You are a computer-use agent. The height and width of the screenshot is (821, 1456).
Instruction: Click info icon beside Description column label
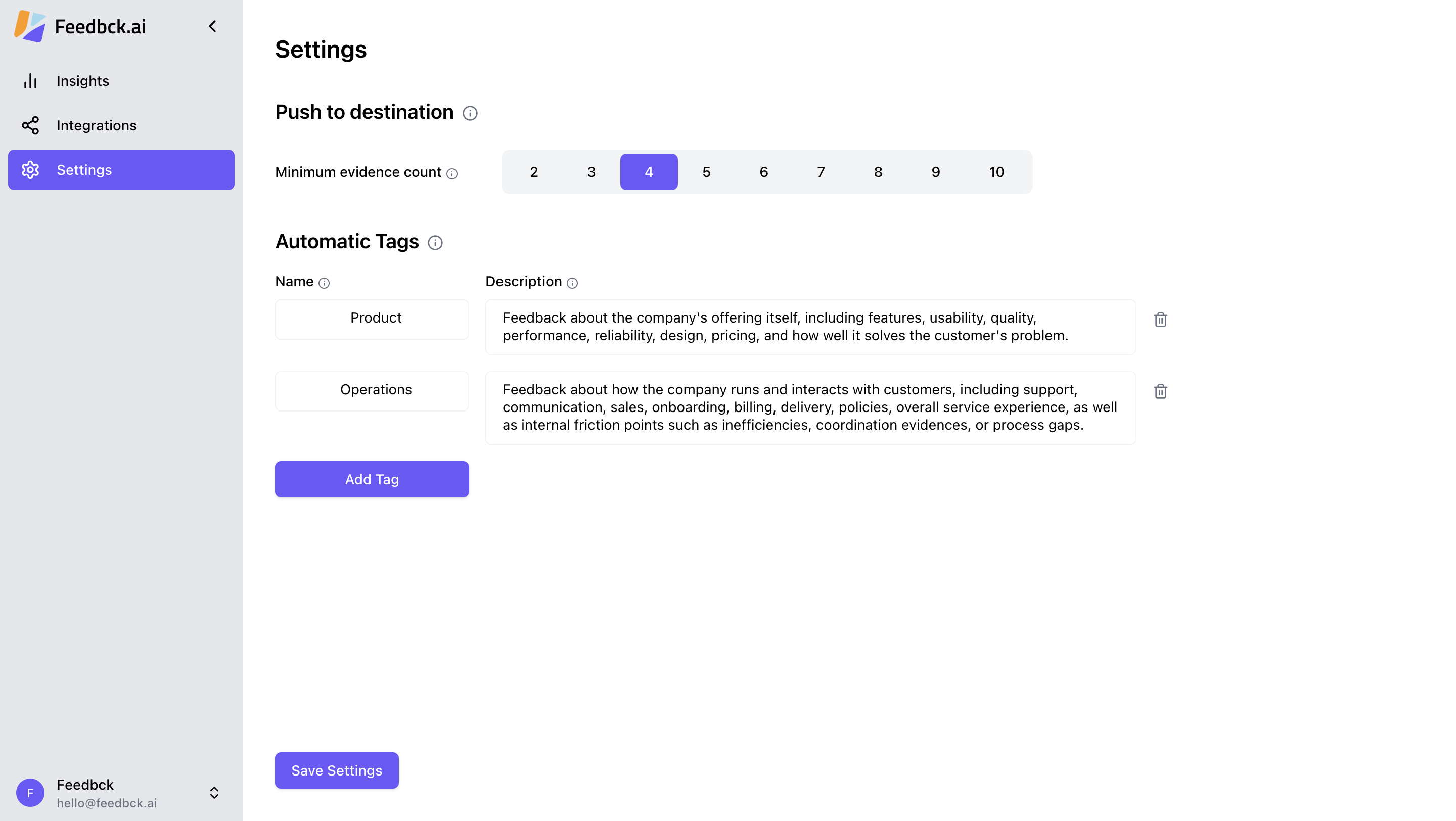pyautogui.click(x=572, y=283)
